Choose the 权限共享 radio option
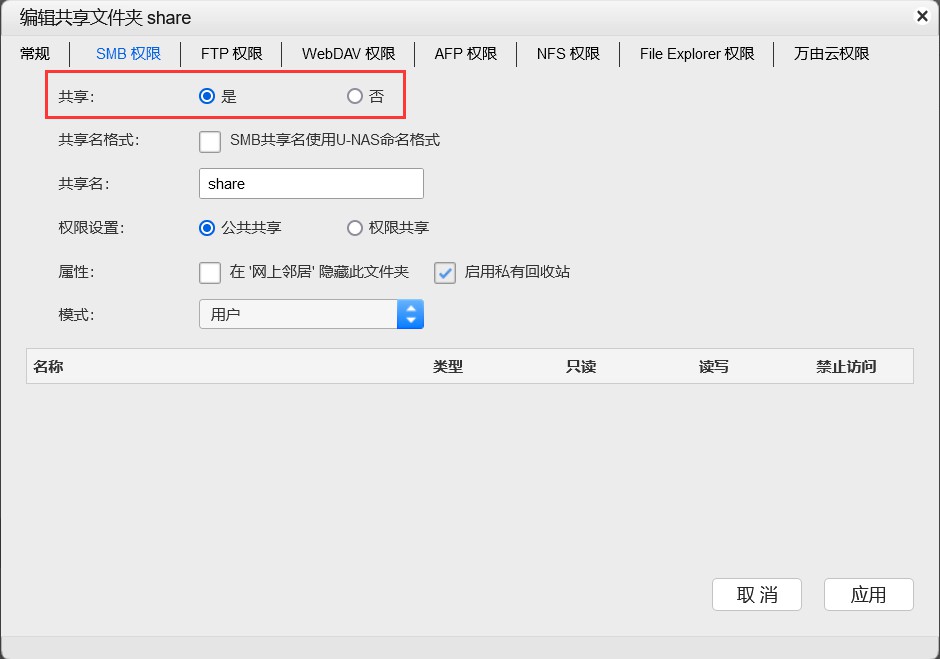 click(x=355, y=228)
